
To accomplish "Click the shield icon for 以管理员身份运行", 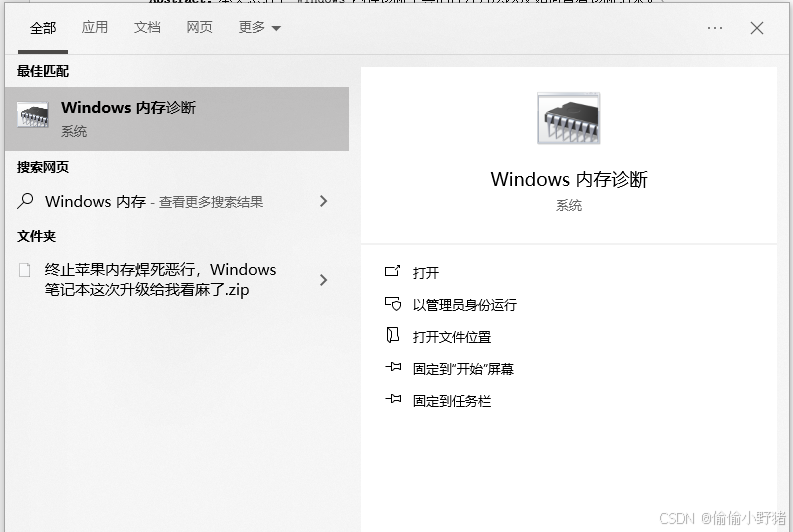I will 392,303.
